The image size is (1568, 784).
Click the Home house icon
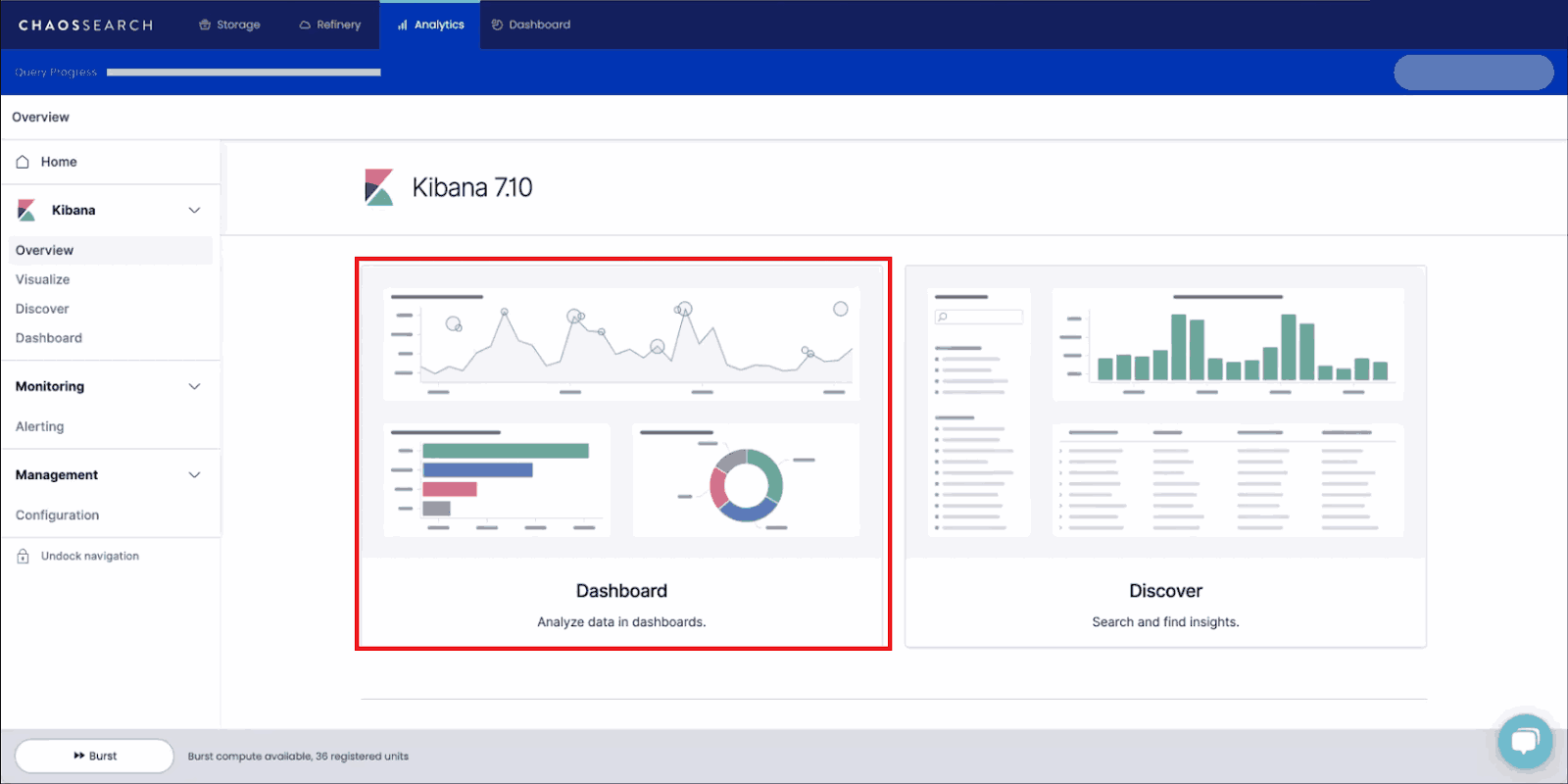point(23,162)
